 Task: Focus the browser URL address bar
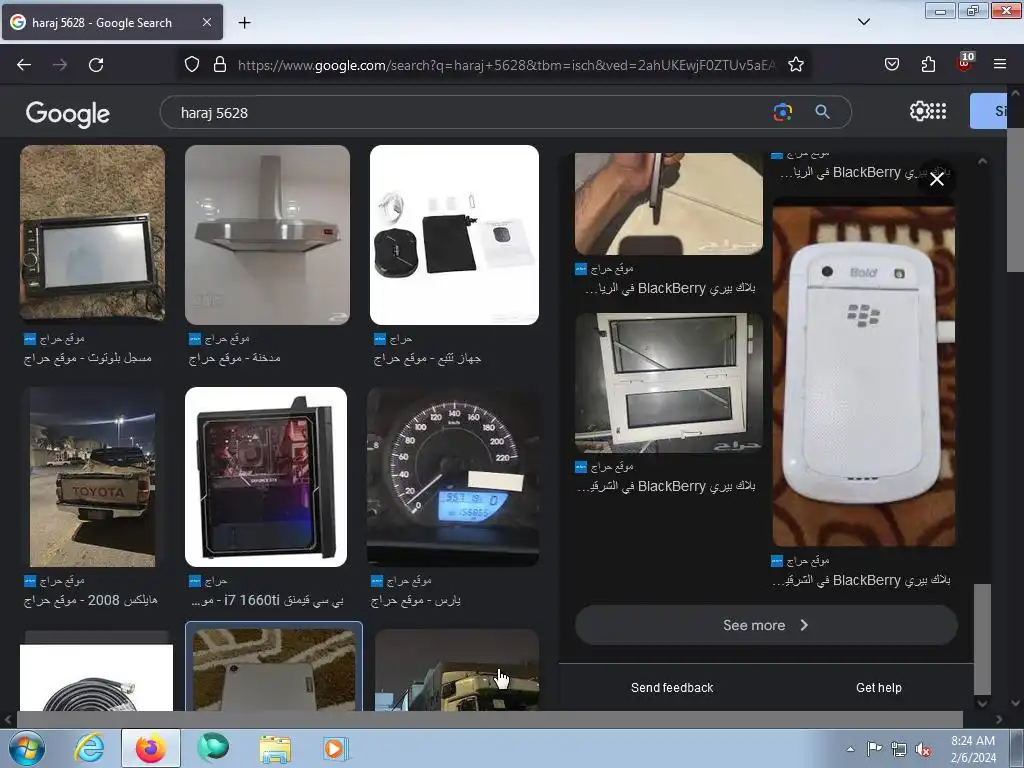click(x=506, y=65)
